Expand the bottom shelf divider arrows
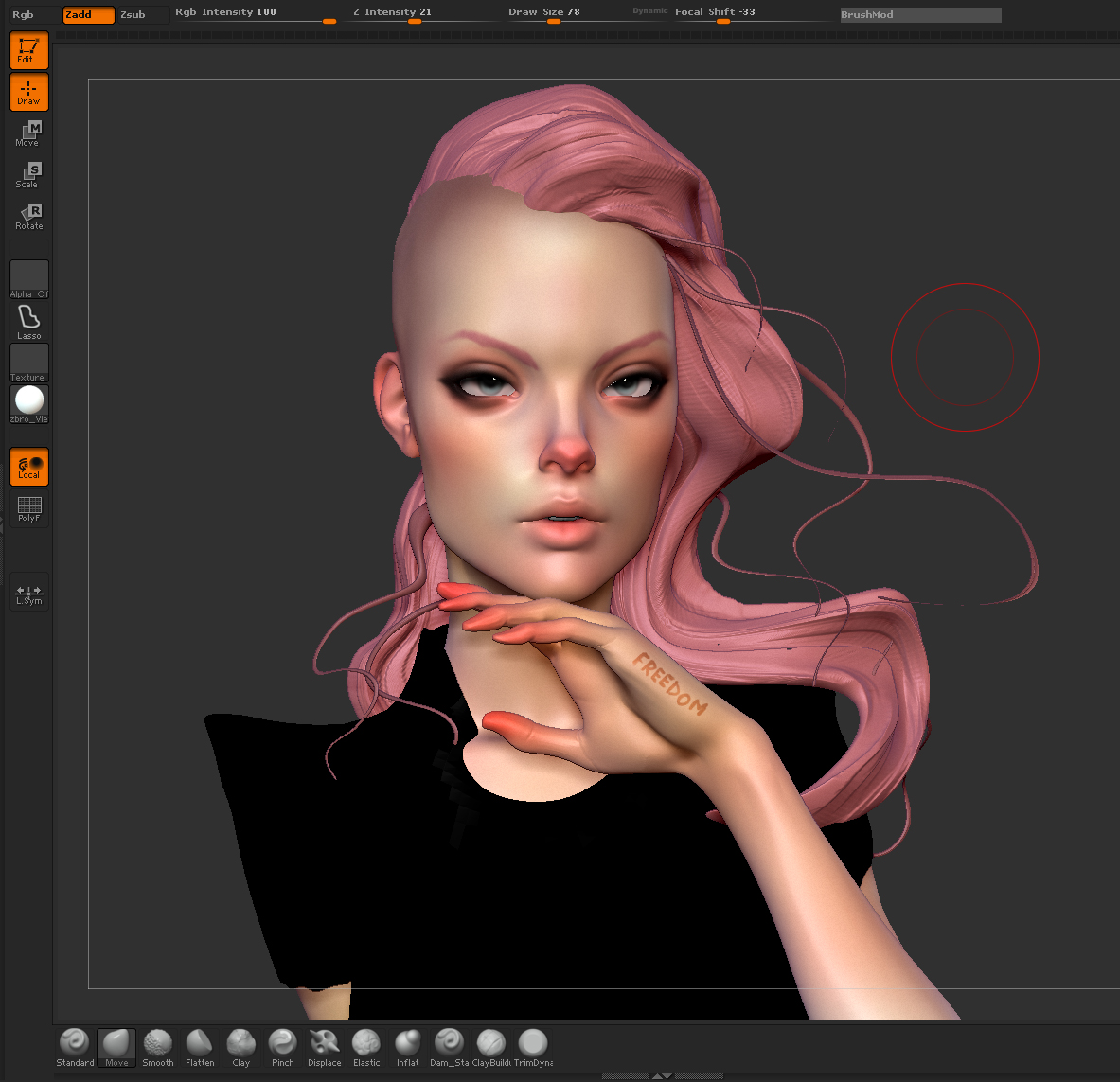The image size is (1120, 1082). click(662, 1076)
